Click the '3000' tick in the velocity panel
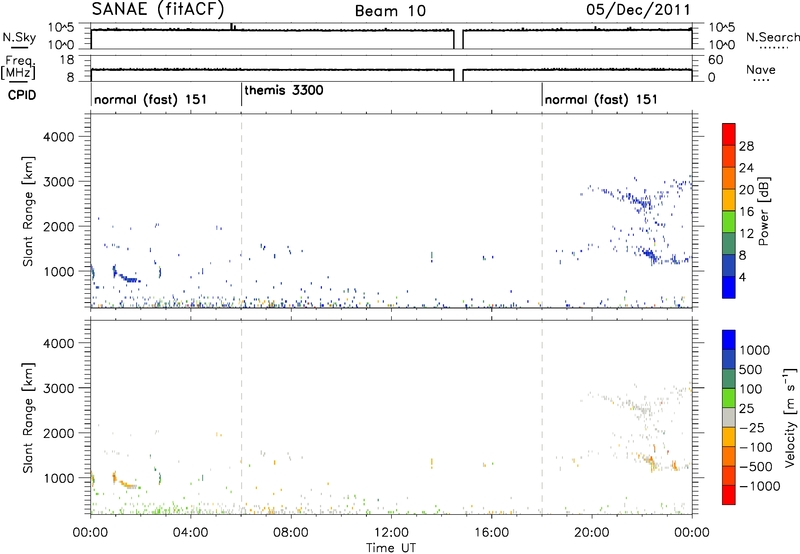This screenshot has height=554, width=800. pyautogui.click(x=59, y=388)
